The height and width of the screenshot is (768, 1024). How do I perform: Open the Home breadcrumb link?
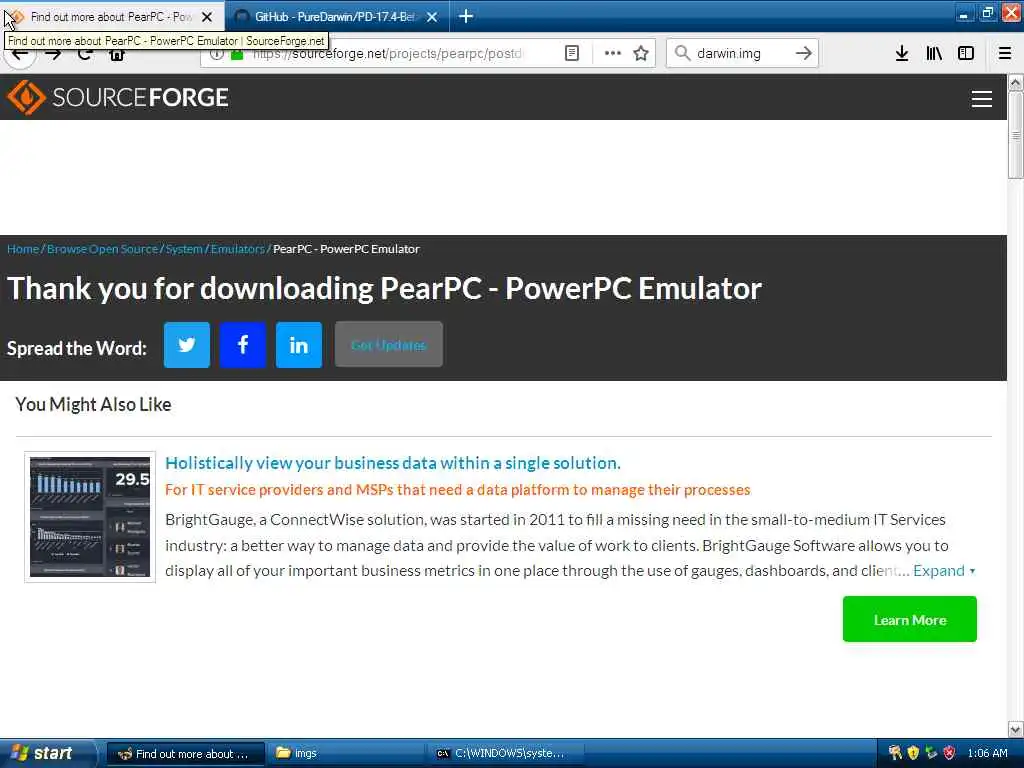(23, 249)
